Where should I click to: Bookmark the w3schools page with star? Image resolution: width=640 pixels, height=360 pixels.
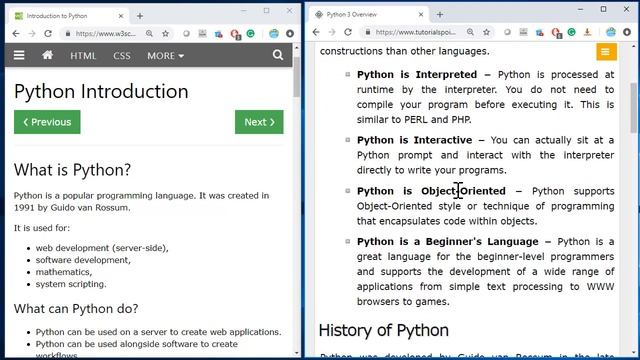tap(165, 33)
